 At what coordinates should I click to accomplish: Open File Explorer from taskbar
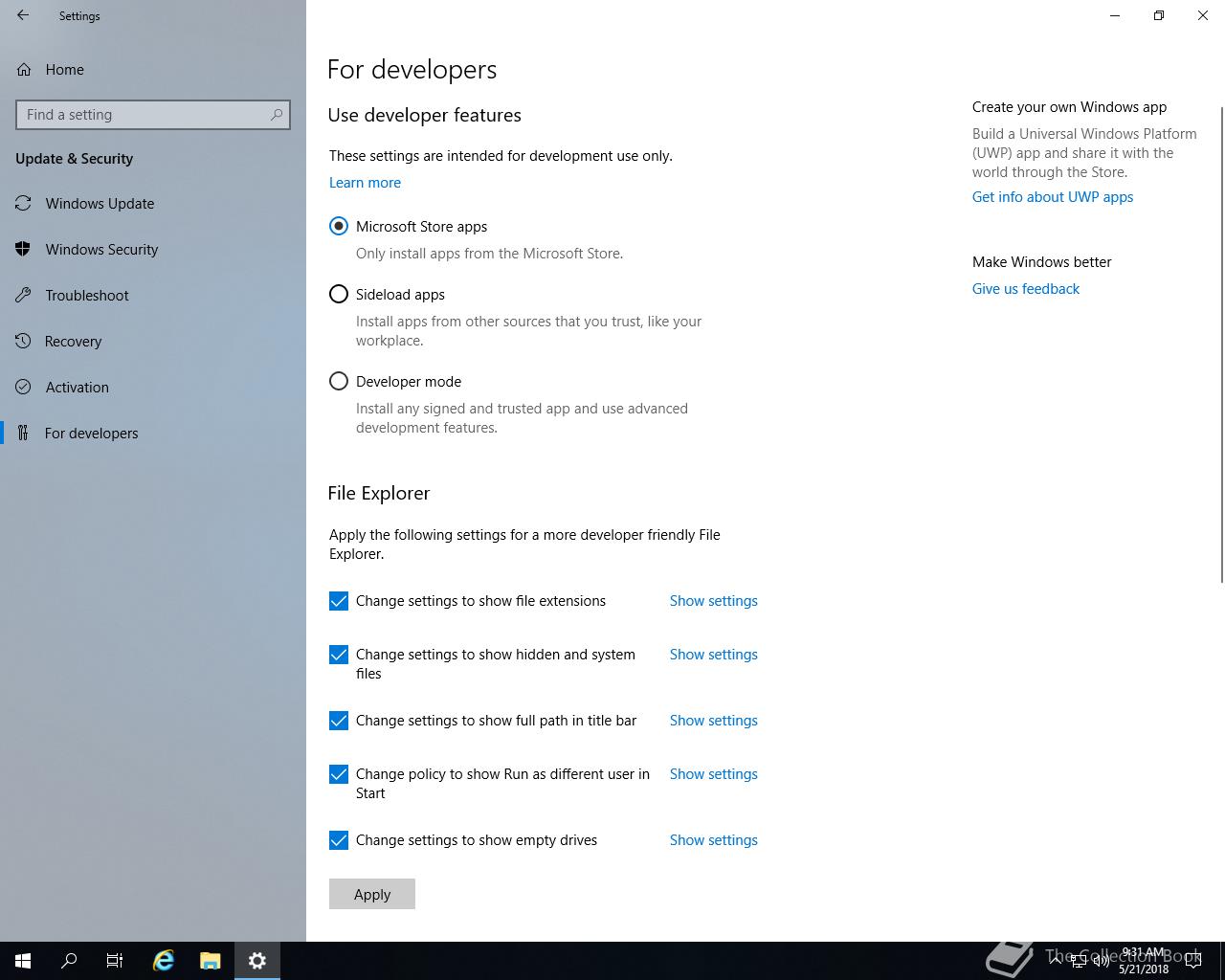[x=211, y=961]
